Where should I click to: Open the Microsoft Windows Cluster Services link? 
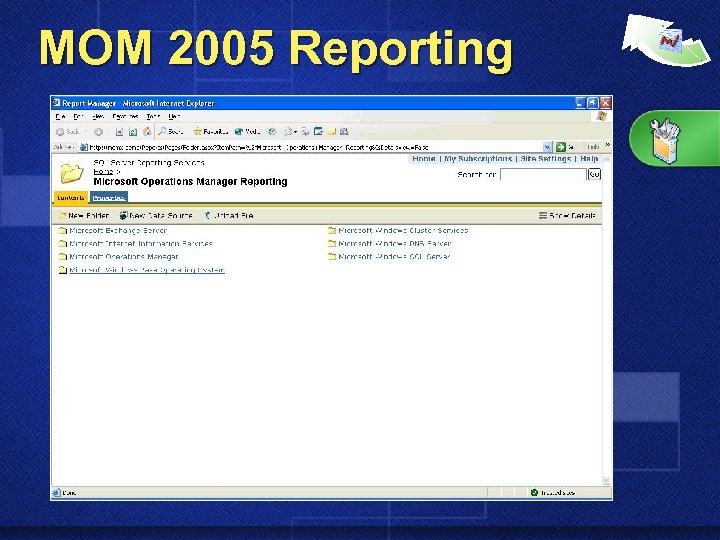coord(403,231)
